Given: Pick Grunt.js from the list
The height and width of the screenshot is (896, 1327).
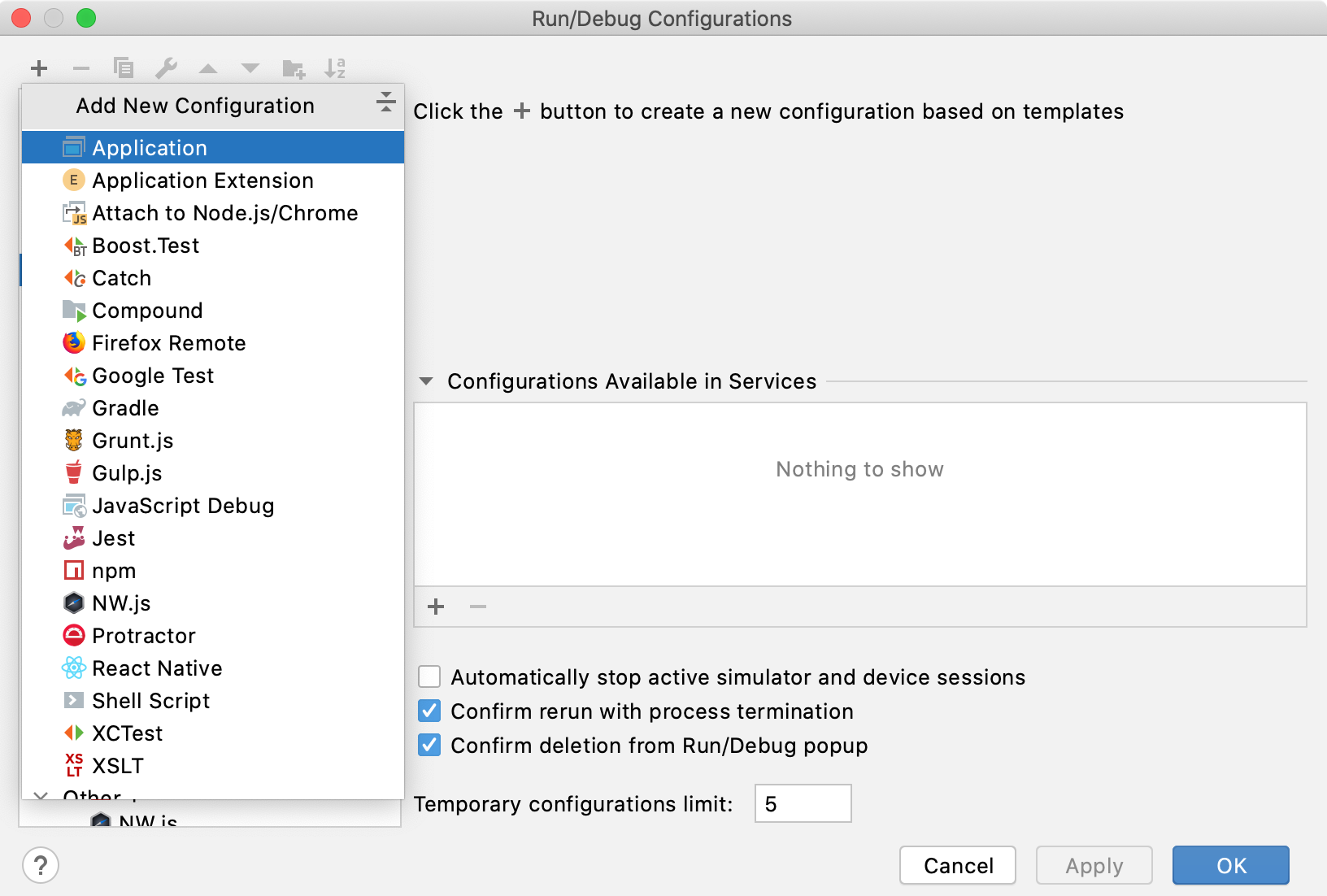Looking at the screenshot, I should [x=213, y=440].
